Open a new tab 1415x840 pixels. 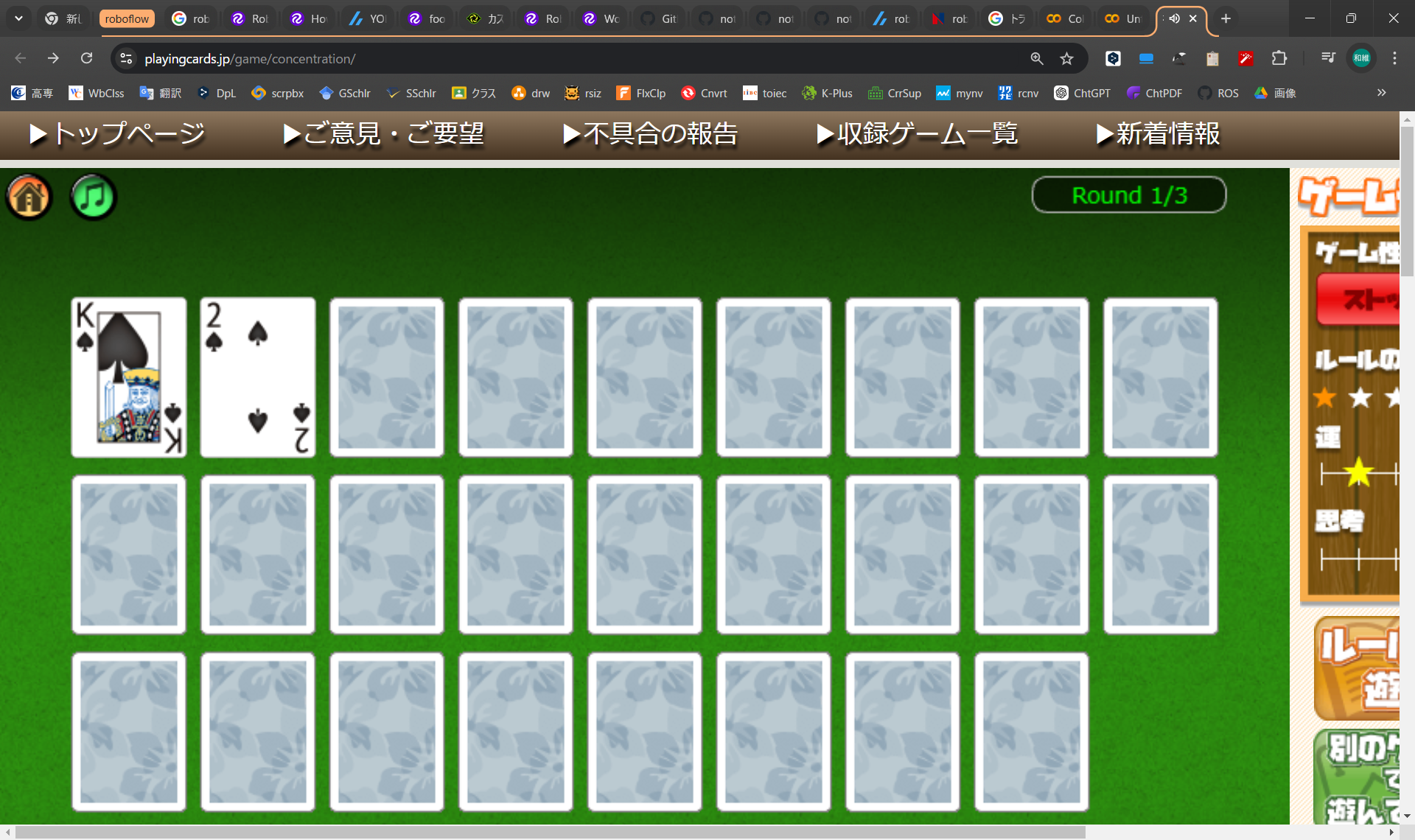pyautogui.click(x=1226, y=18)
